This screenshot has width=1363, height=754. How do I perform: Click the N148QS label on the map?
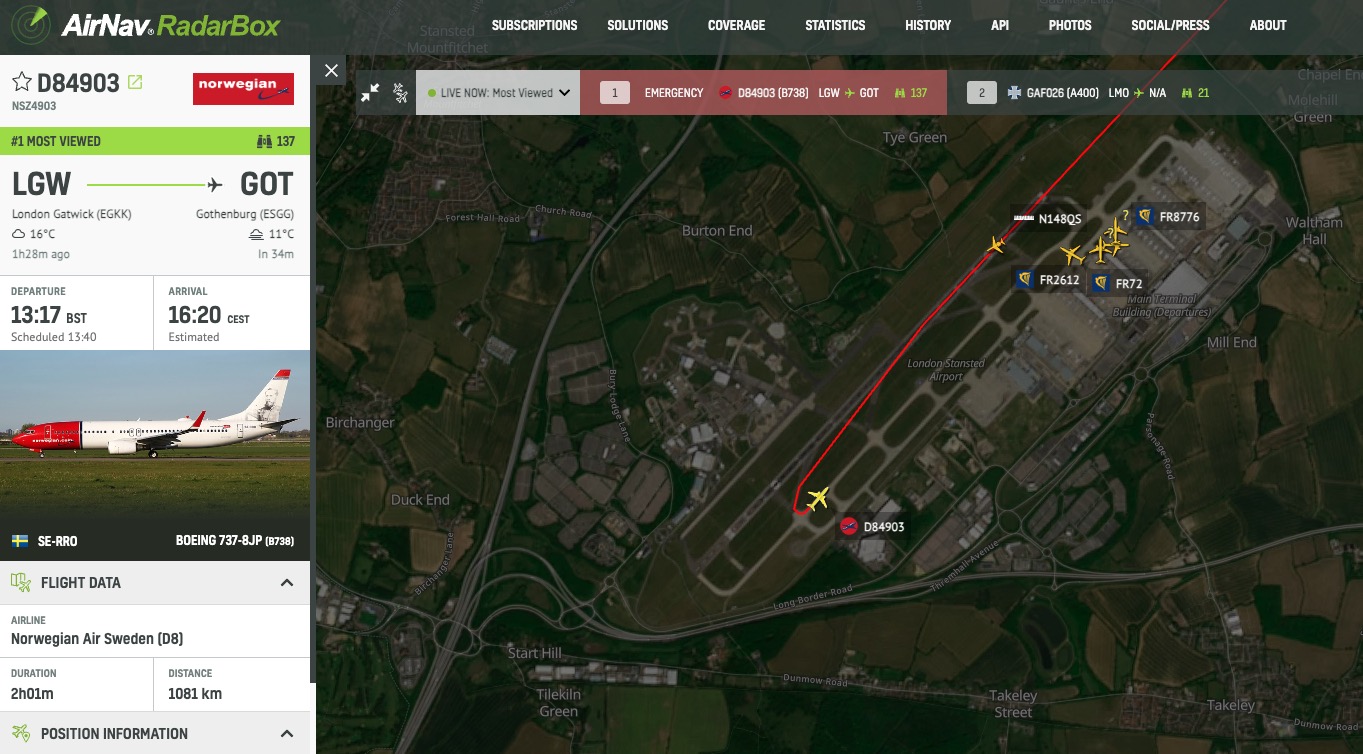tap(1060, 219)
